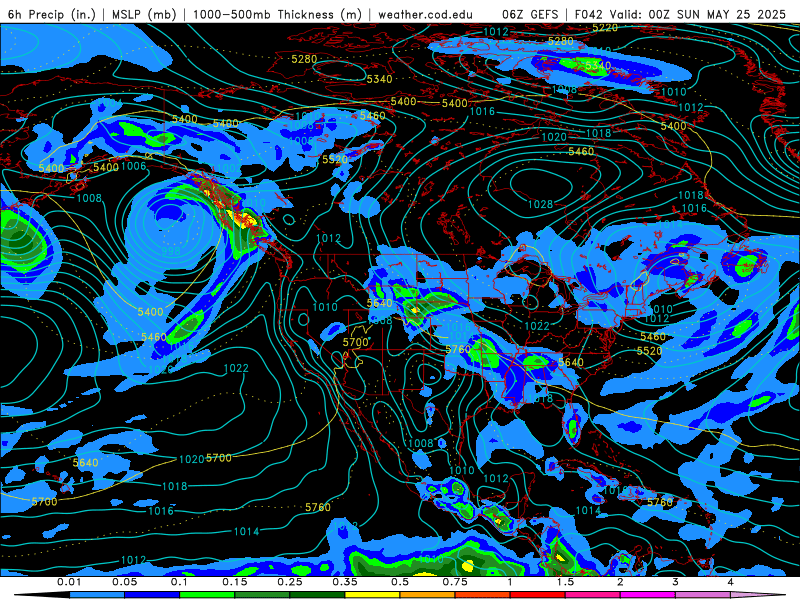Viewport: 800px width, 600px height.
Task: Click the "6h Precip (in.)" header label
Action: tap(52, 14)
